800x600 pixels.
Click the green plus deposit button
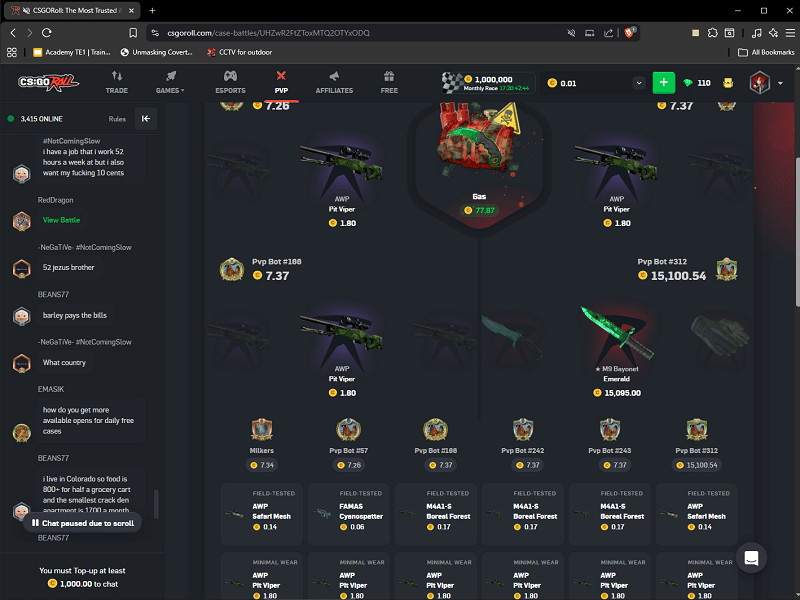(x=663, y=83)
